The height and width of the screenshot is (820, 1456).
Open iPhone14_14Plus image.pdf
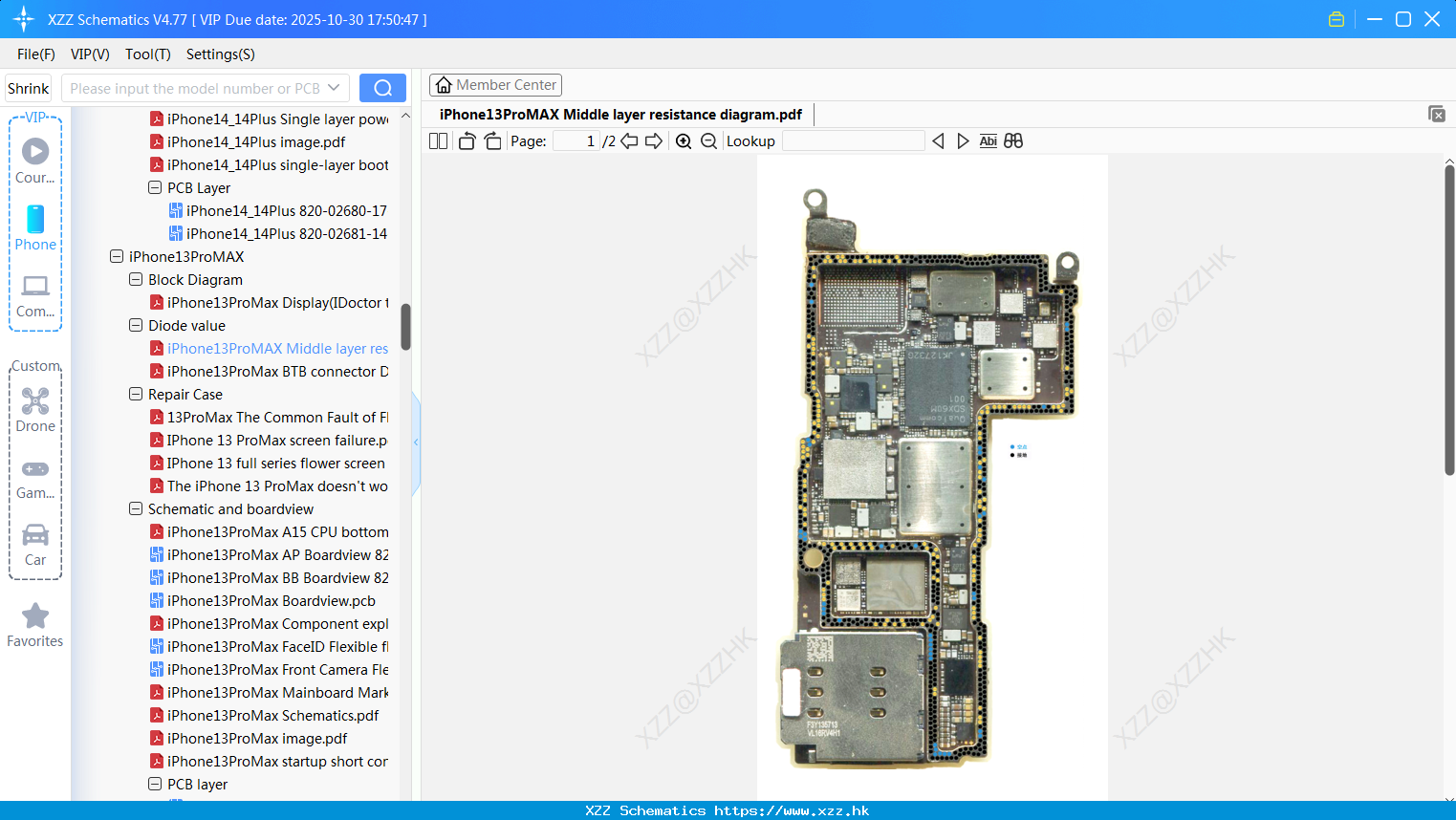256,141
